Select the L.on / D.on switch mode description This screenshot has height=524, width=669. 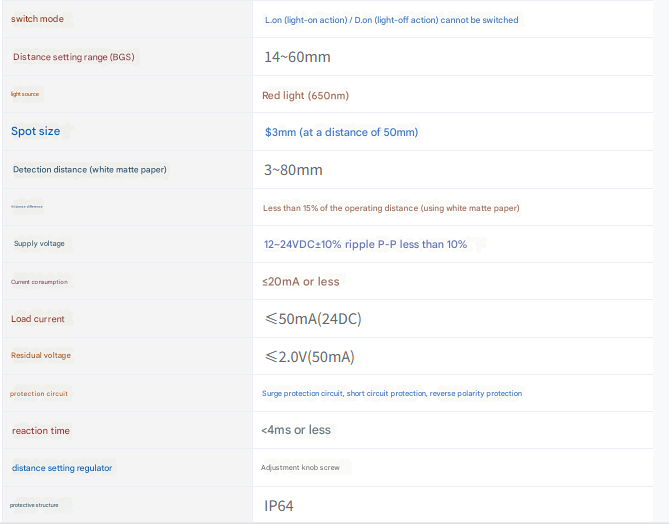click(391, 20)
